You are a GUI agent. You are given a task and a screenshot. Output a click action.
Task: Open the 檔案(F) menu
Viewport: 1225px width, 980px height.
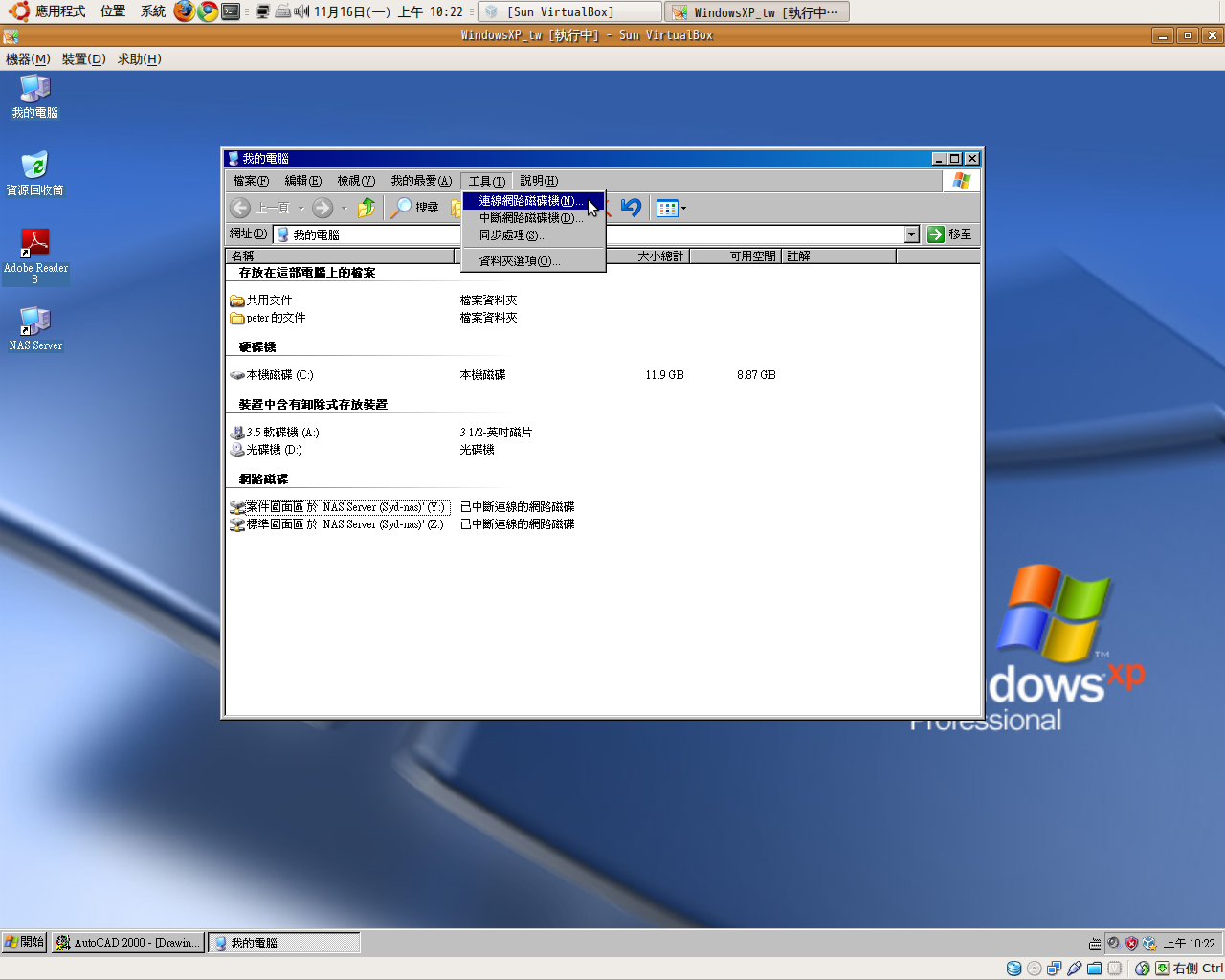pyautogui.click(x=251, y=181)
